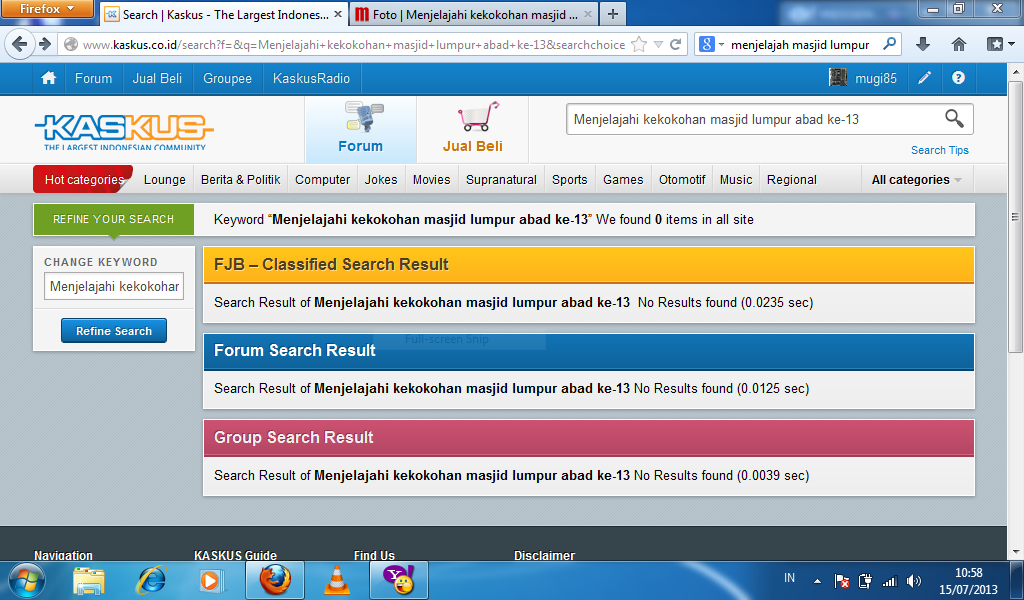Click the mugi85 username link
Viewport: 1024px width, 600px height.
(876, 78)
